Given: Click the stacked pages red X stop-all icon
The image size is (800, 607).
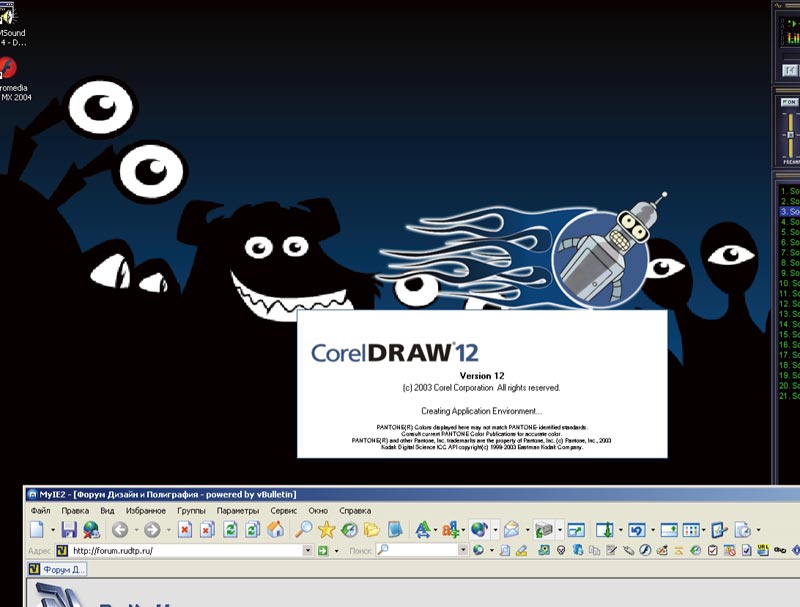Looking at the screenshot, I should (207, 530).
